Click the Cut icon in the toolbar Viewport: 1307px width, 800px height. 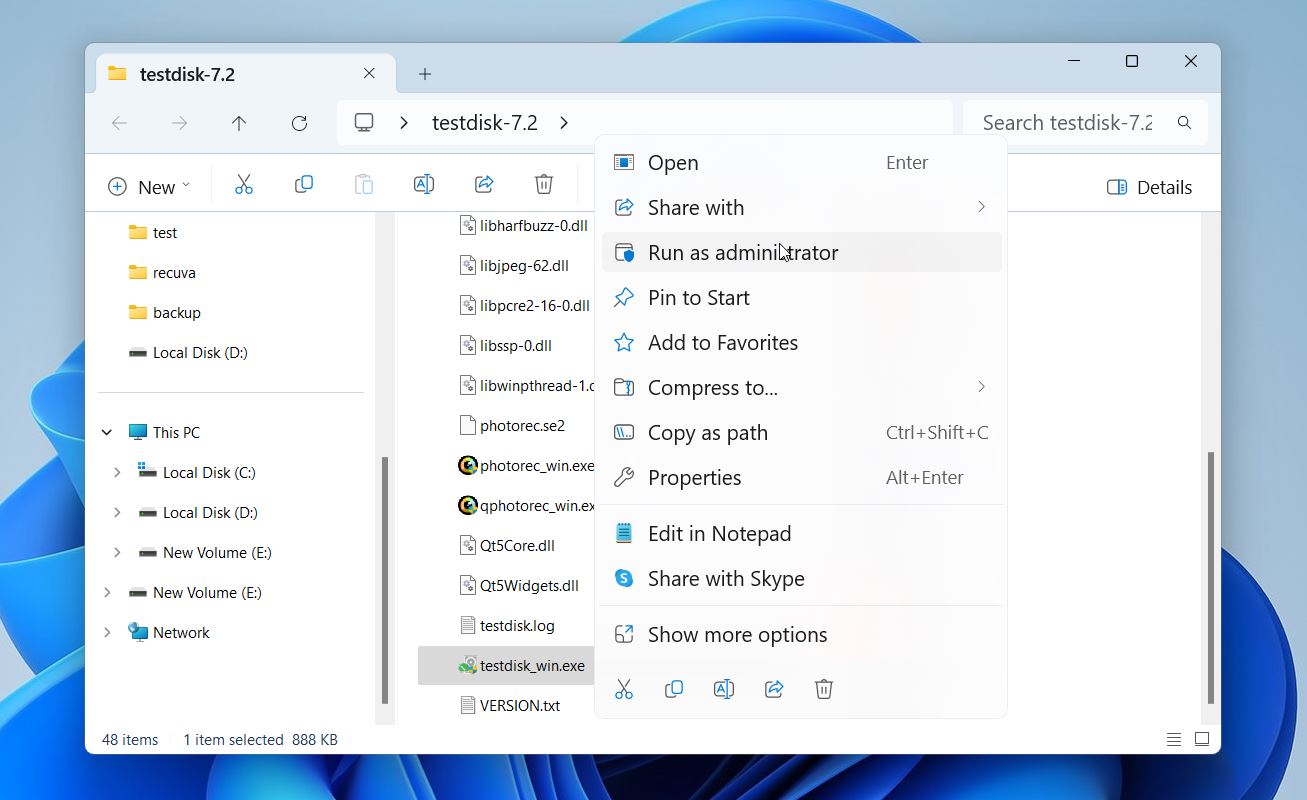pos(244,185)
